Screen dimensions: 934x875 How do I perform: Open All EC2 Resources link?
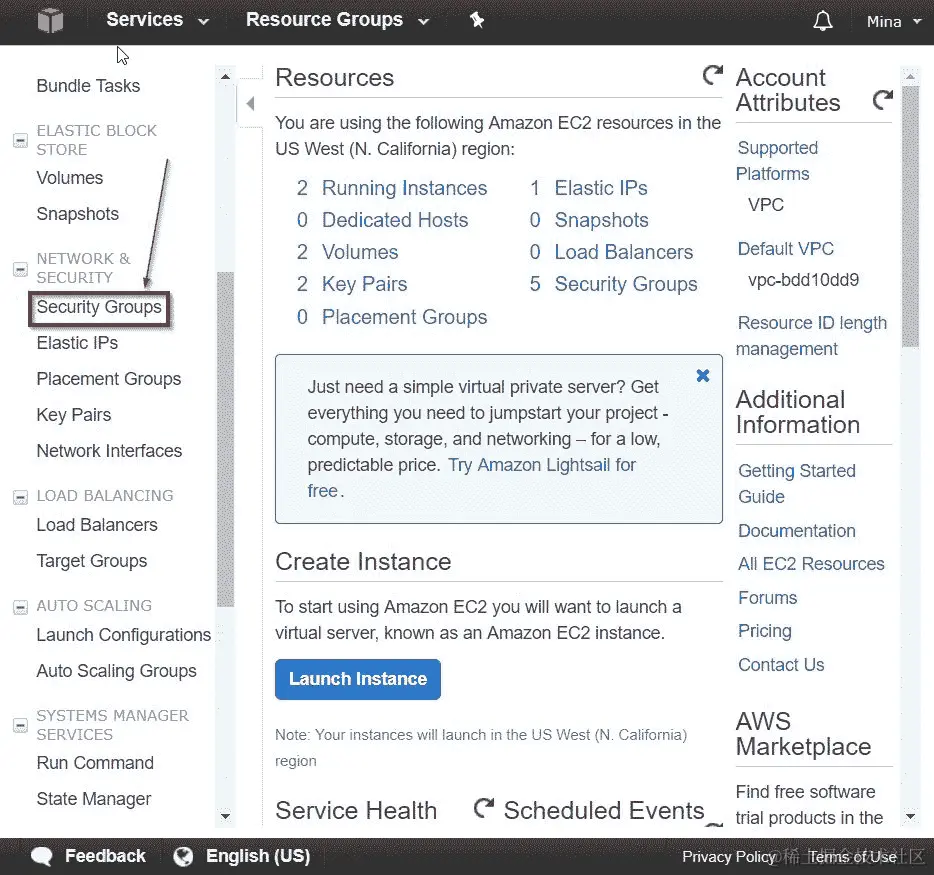click(811, 564)
